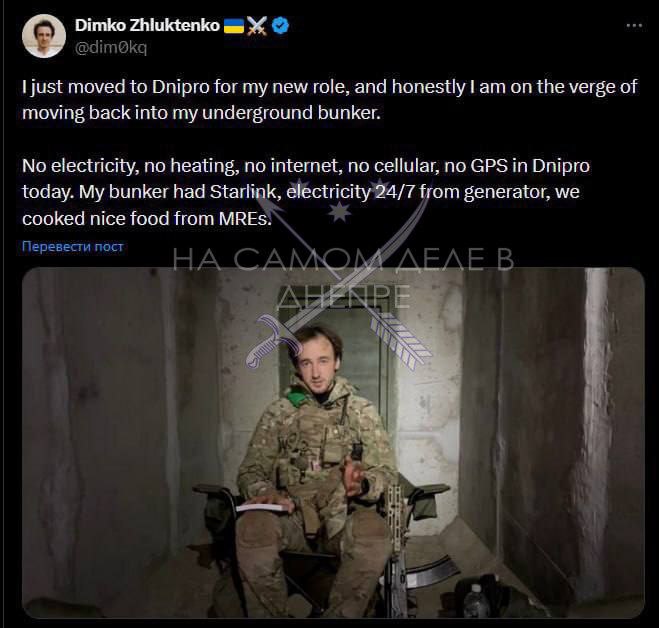
Task: Click the paragraph starting No electricity
Action: coord(306,192)
